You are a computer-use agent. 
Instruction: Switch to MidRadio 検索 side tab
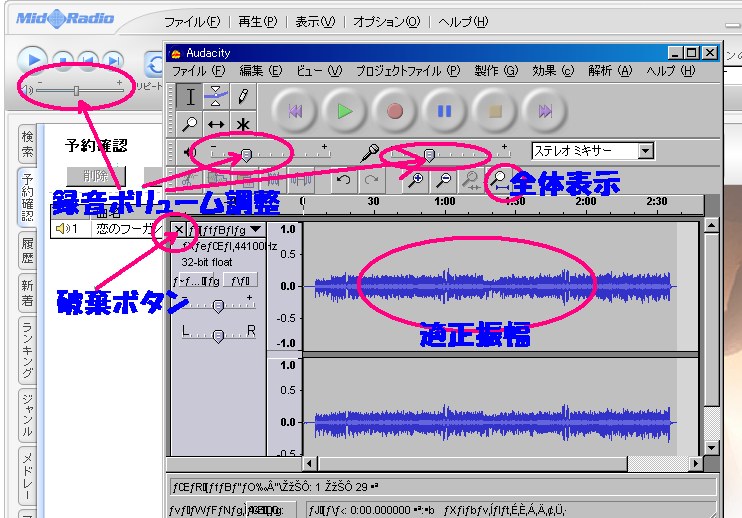(27, 144)
